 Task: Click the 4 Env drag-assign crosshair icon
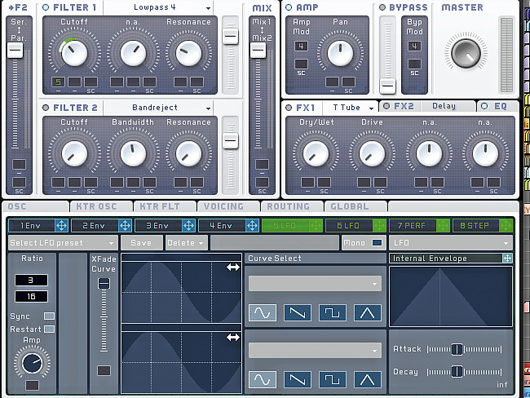tap(252, 226)
